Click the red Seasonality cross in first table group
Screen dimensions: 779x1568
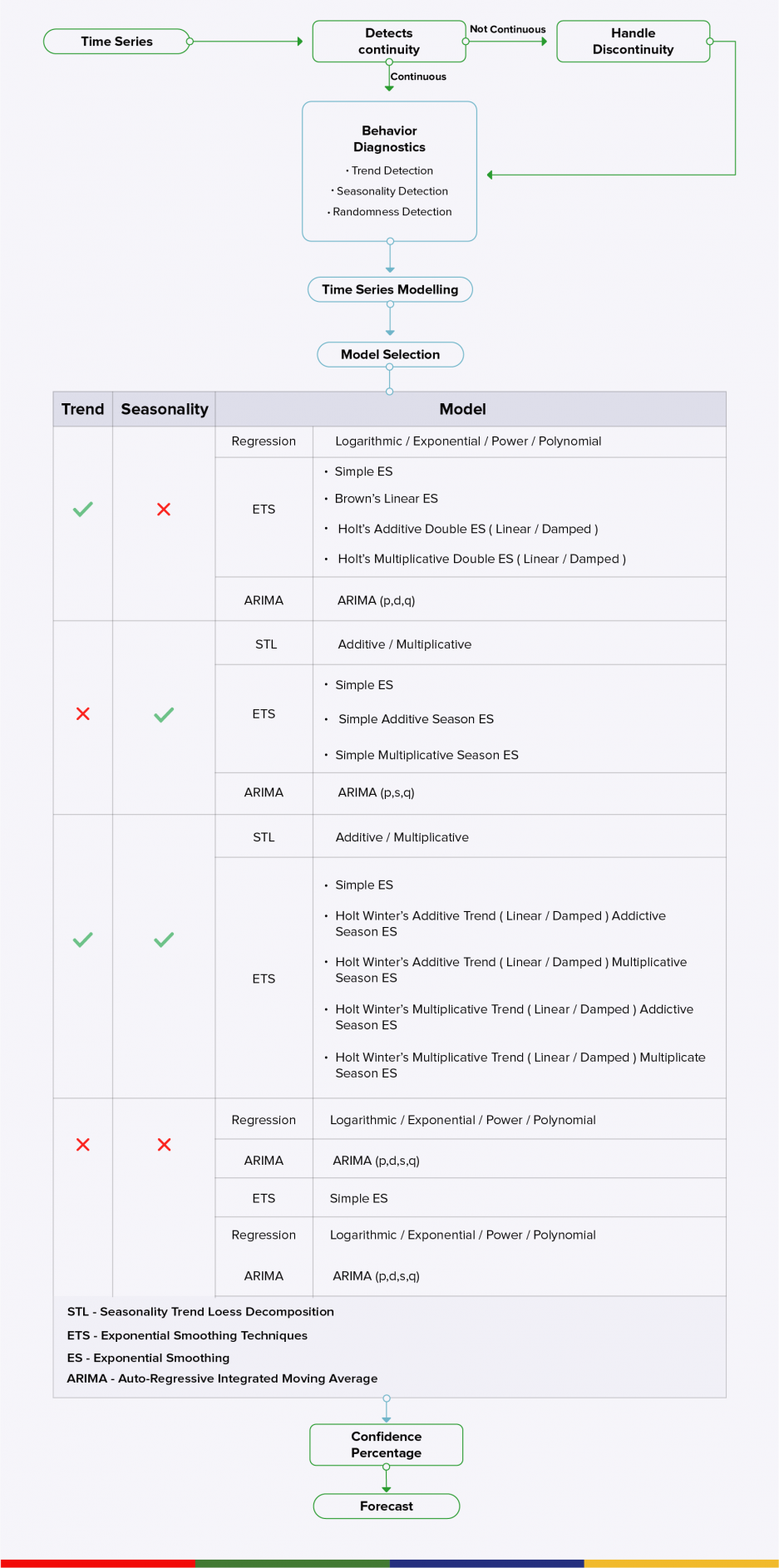pyautogui.click(x=164, y=509)
